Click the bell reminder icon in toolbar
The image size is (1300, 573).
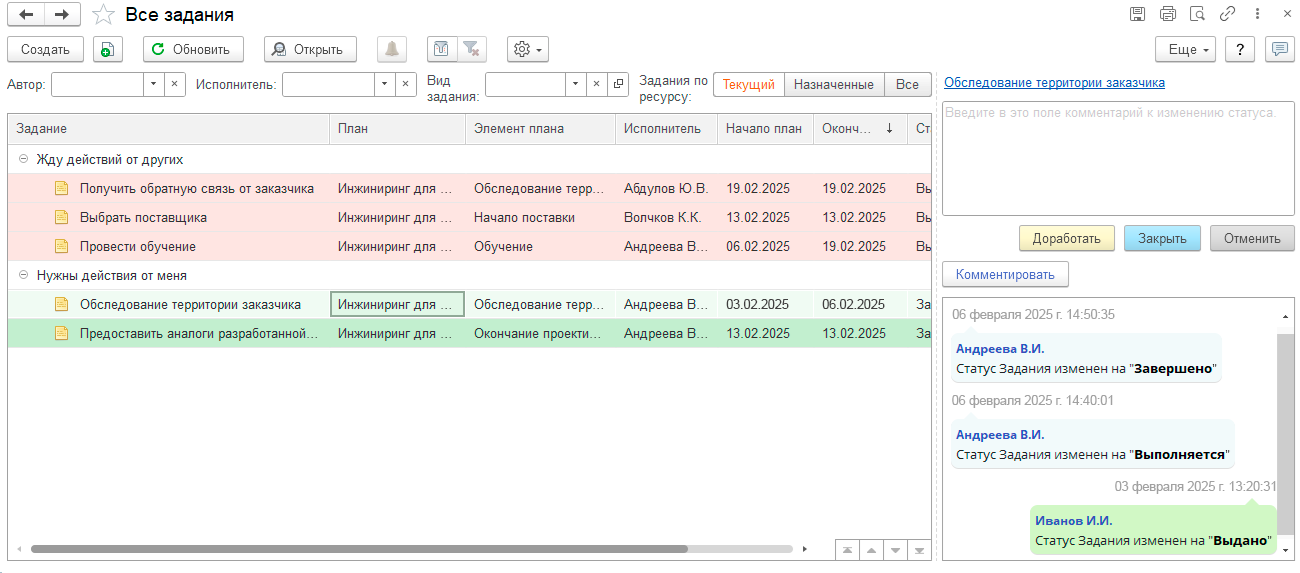(391, 49)
